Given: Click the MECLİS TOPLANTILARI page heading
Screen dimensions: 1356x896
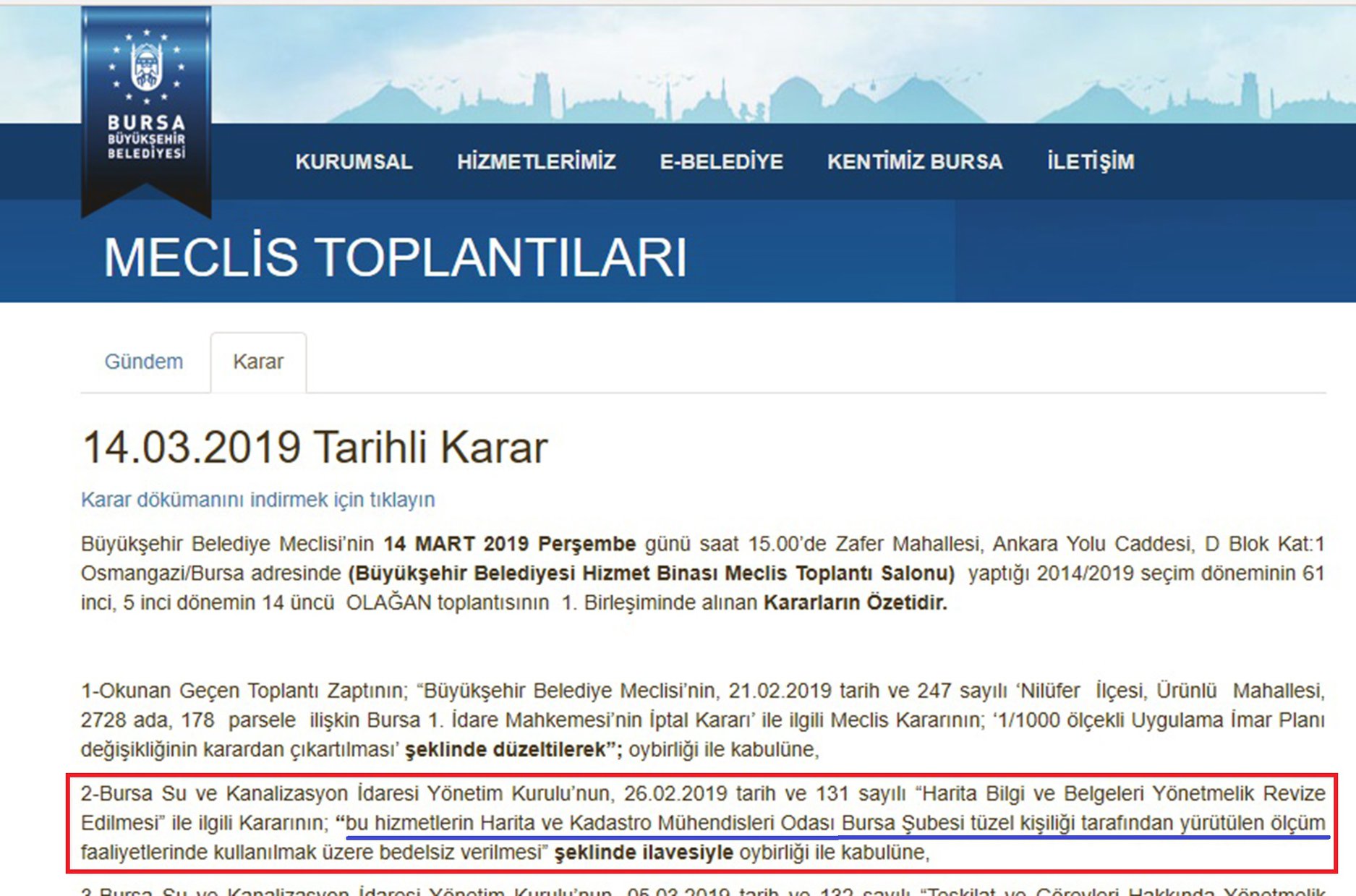Looking at the screenshot, I should (395, 257).
